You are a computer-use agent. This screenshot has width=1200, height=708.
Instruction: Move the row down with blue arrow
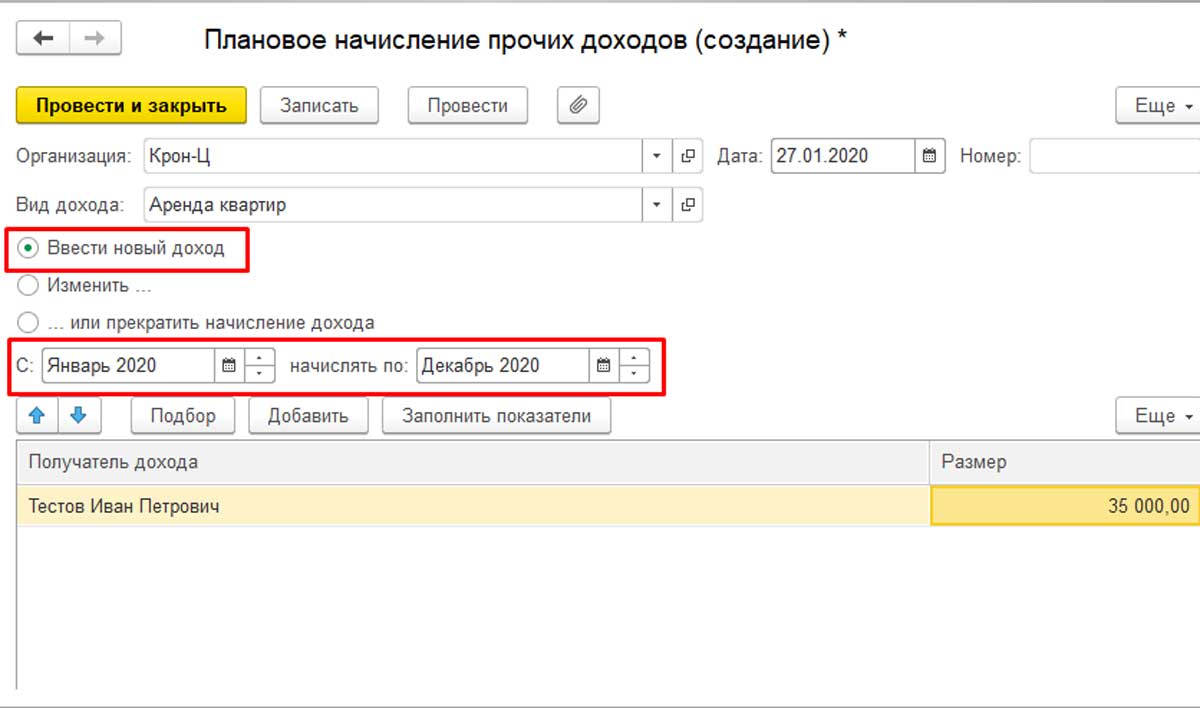pyautogui.click(x=79, y=416)
